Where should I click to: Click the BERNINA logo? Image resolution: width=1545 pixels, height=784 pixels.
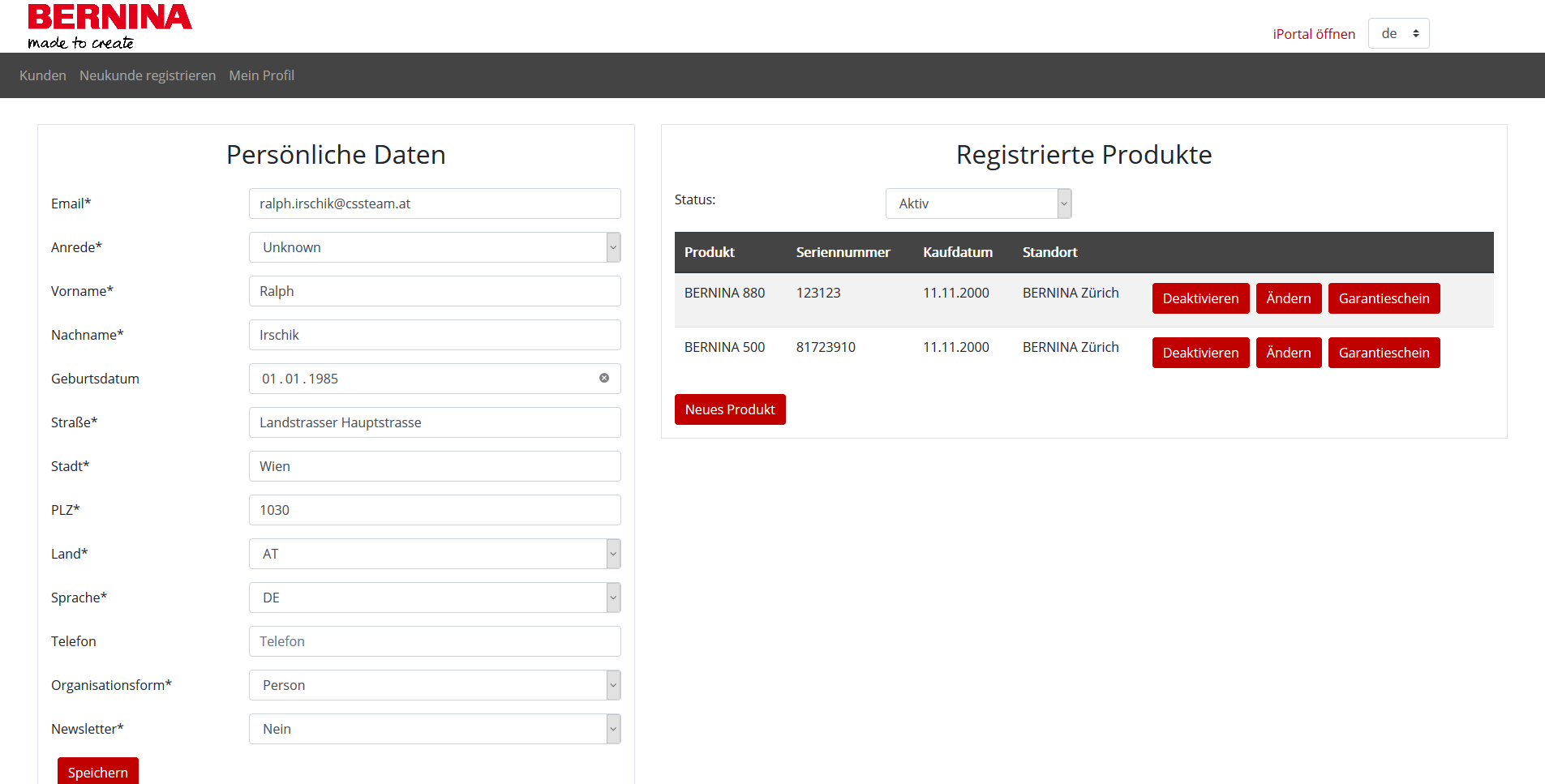coord(109,27)
